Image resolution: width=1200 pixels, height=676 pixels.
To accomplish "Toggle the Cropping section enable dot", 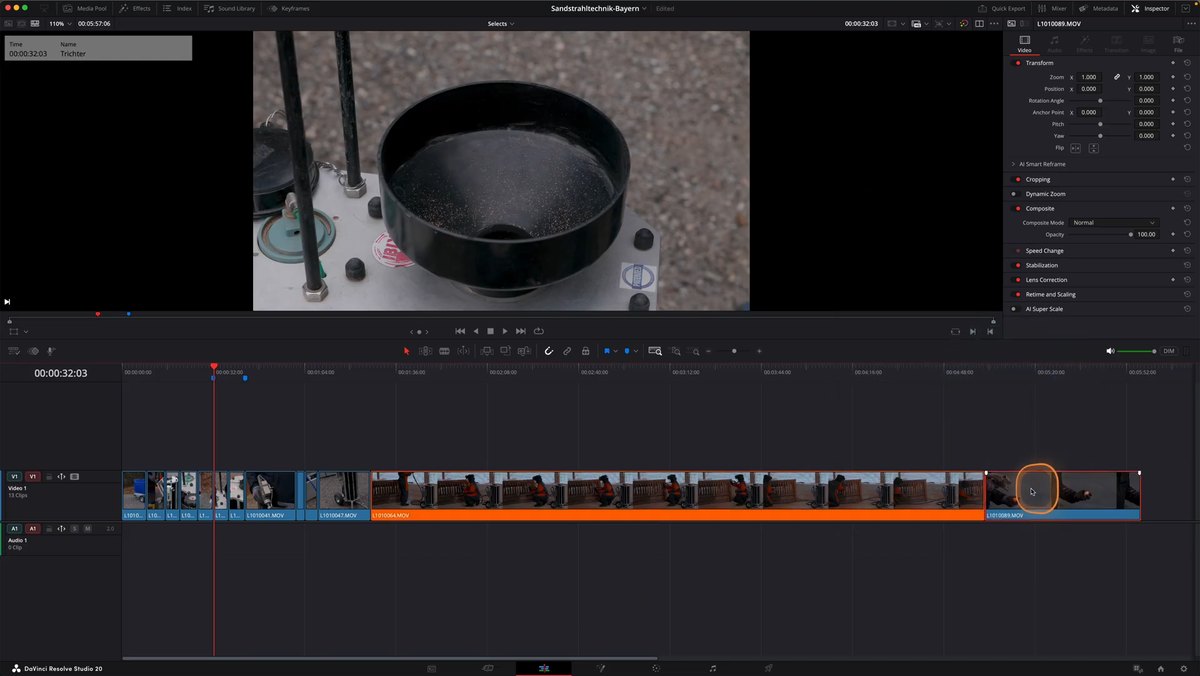I will coord(1018,179).
